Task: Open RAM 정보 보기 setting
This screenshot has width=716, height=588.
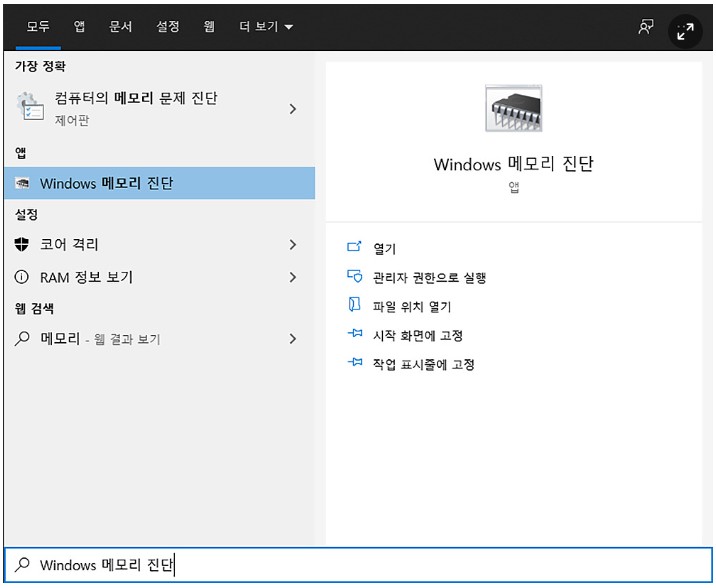Action: [x=159, y=277]
